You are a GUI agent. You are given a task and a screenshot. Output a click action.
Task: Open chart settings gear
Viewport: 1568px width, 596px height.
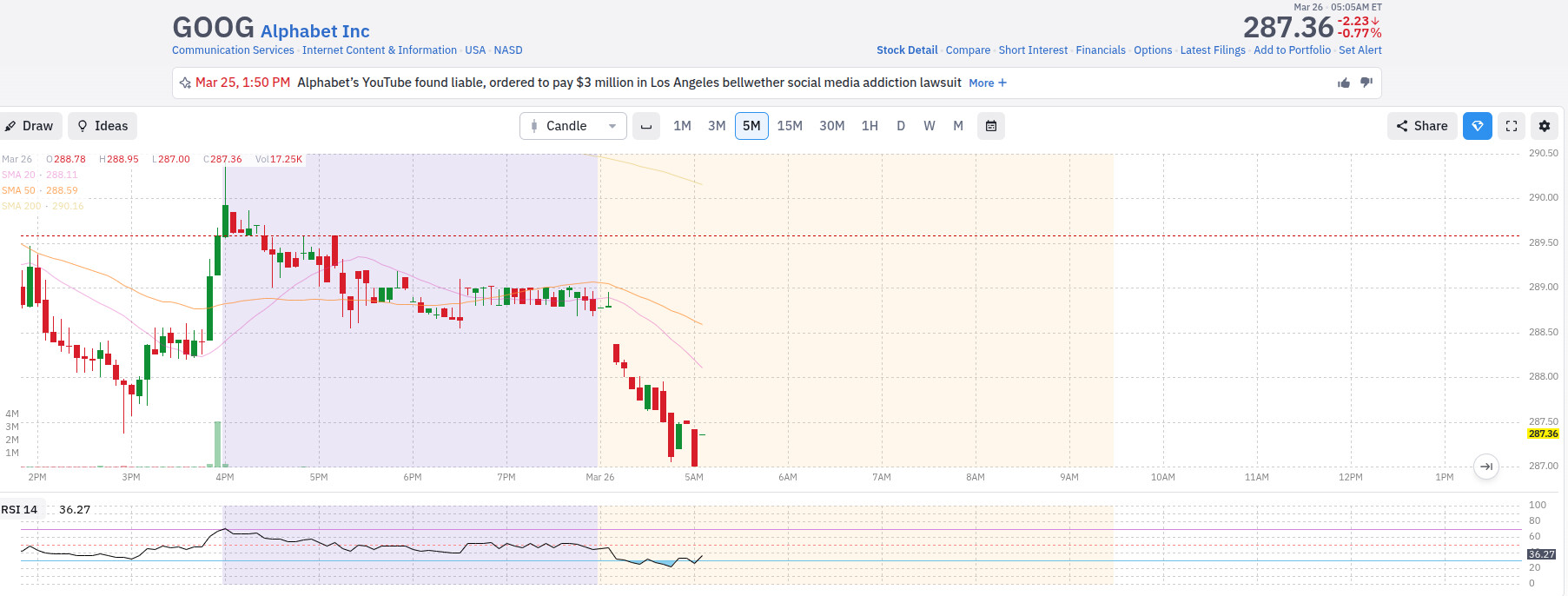(1545, 126)
